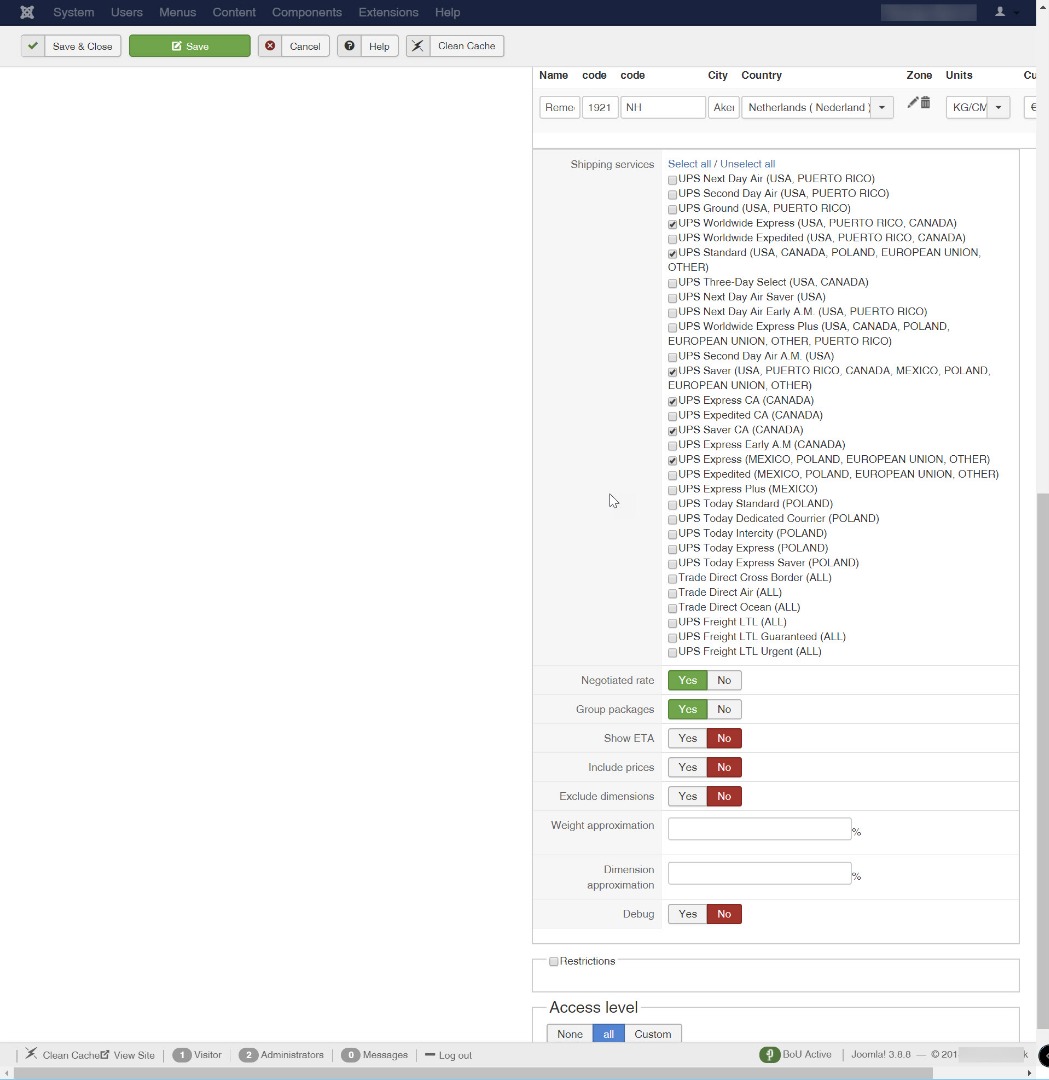Click the green Save button

[x=190, y=46]
